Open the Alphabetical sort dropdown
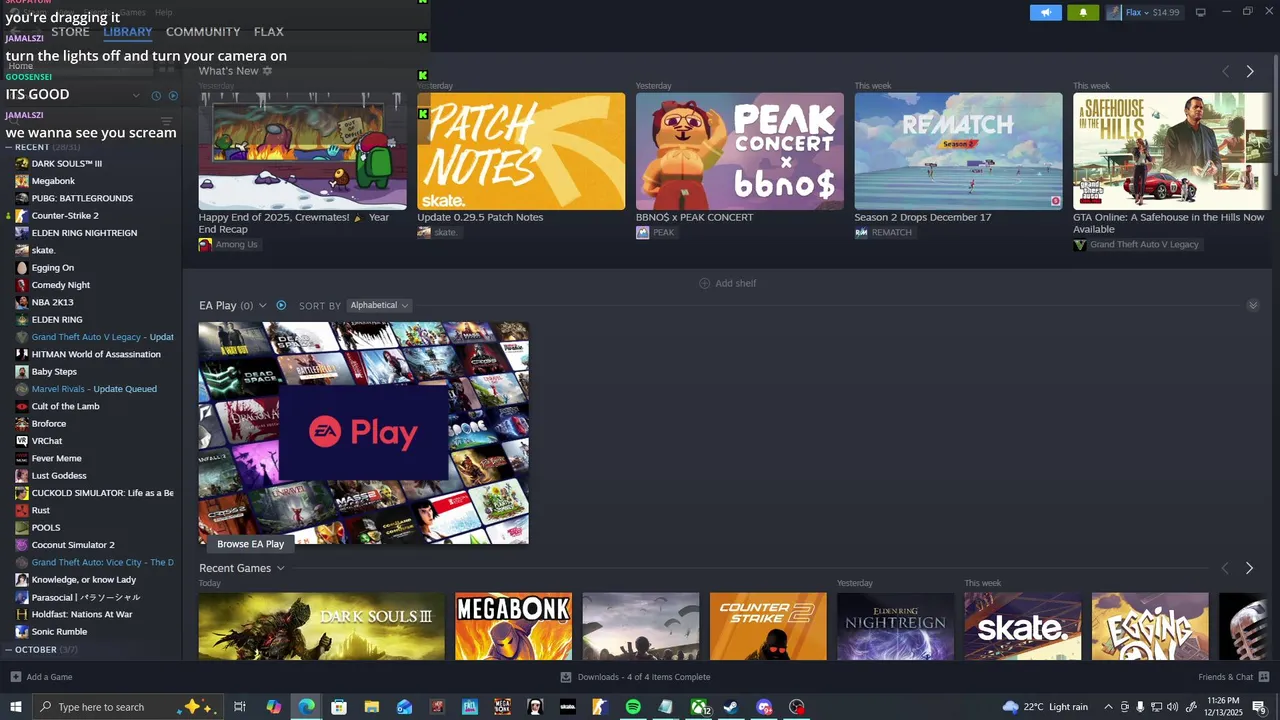Viewport: 1280px width, 720px height. pyautogui.click(x=378, y=305)
